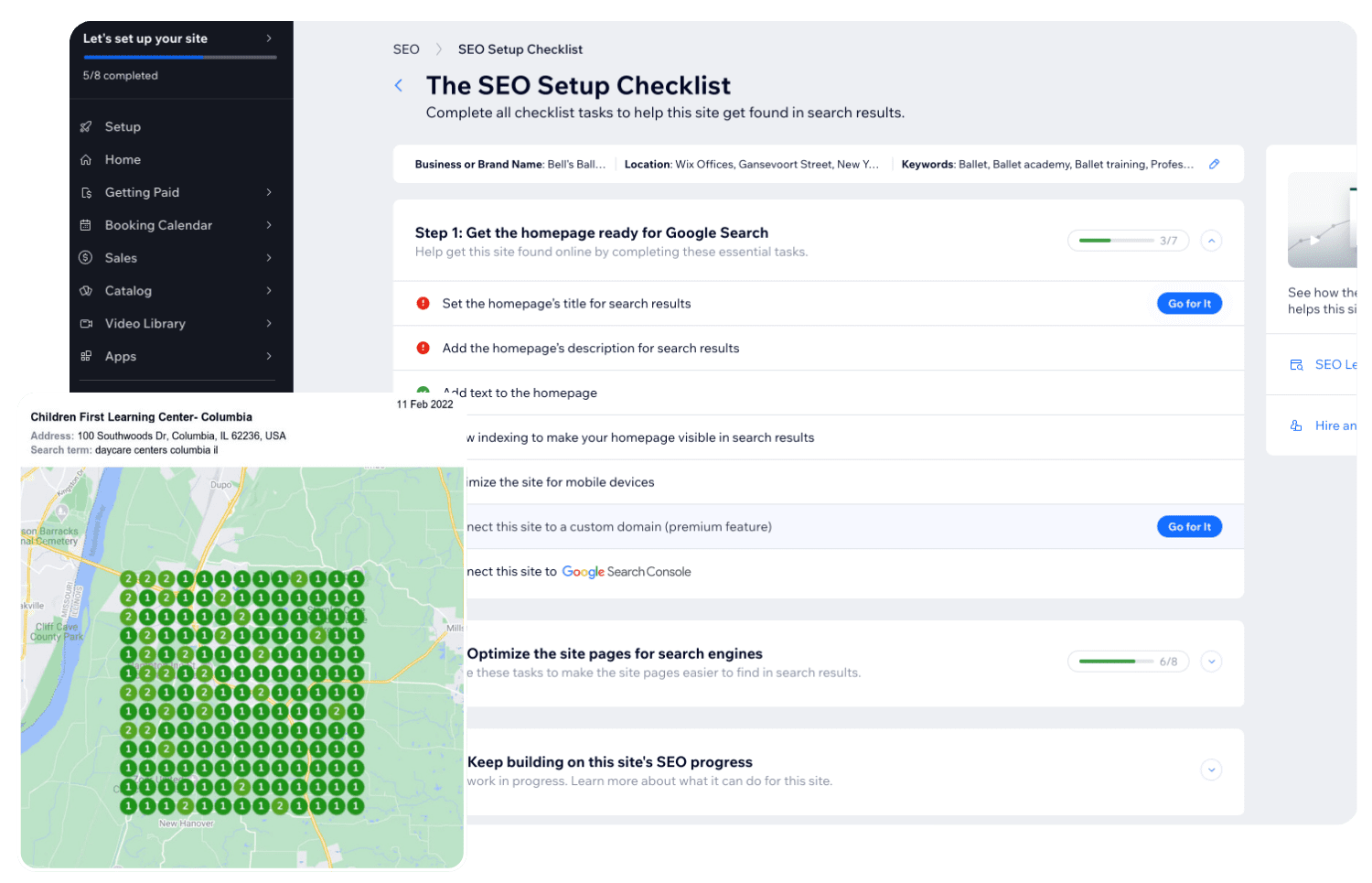
Task: Click the red alert icon for homepage description
Action: [423, 349]
